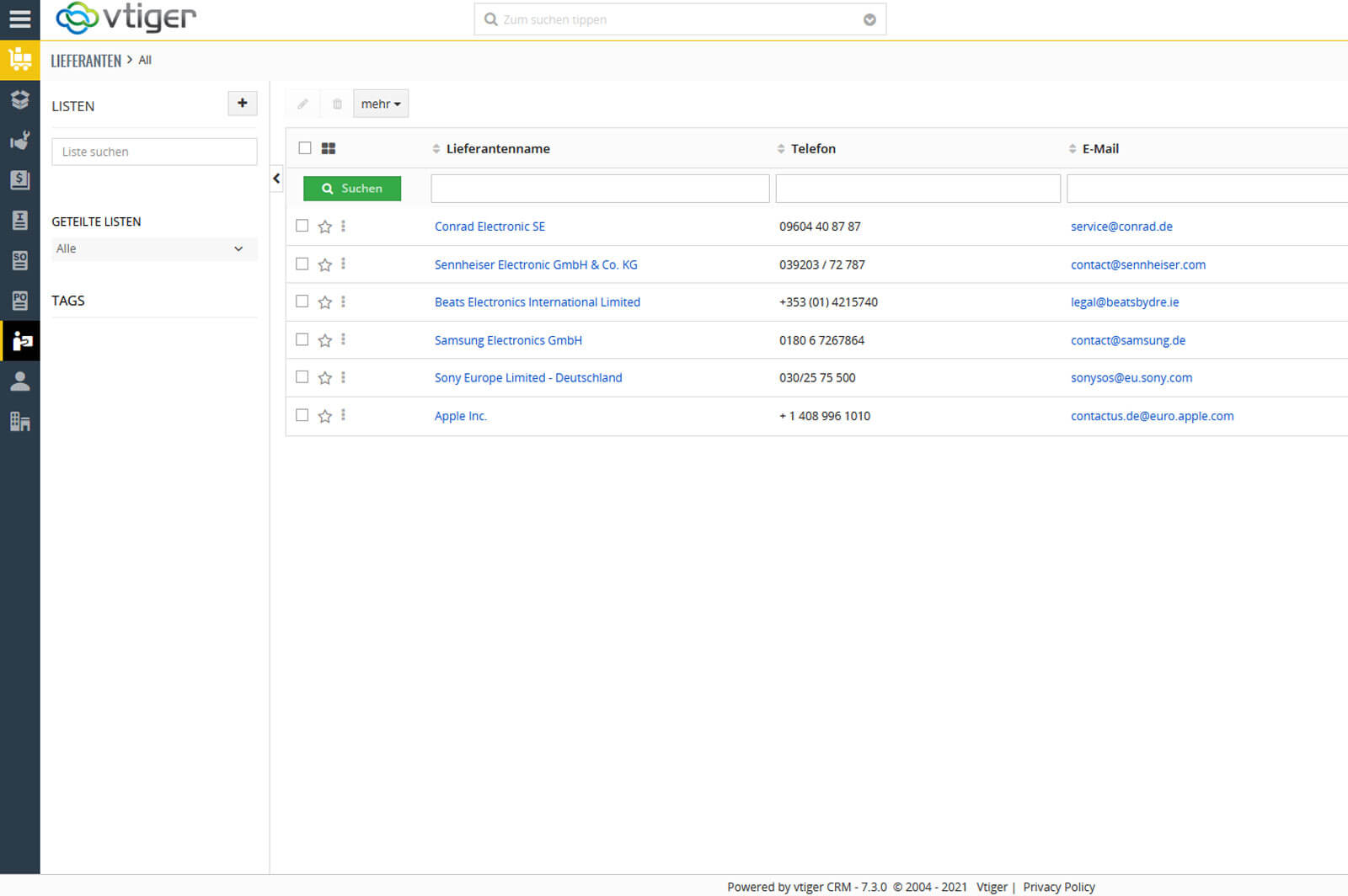Screen dimensions: 1348x896
Task: Open the 'Alle' shared lists dropdown
Action: [153, 248]
